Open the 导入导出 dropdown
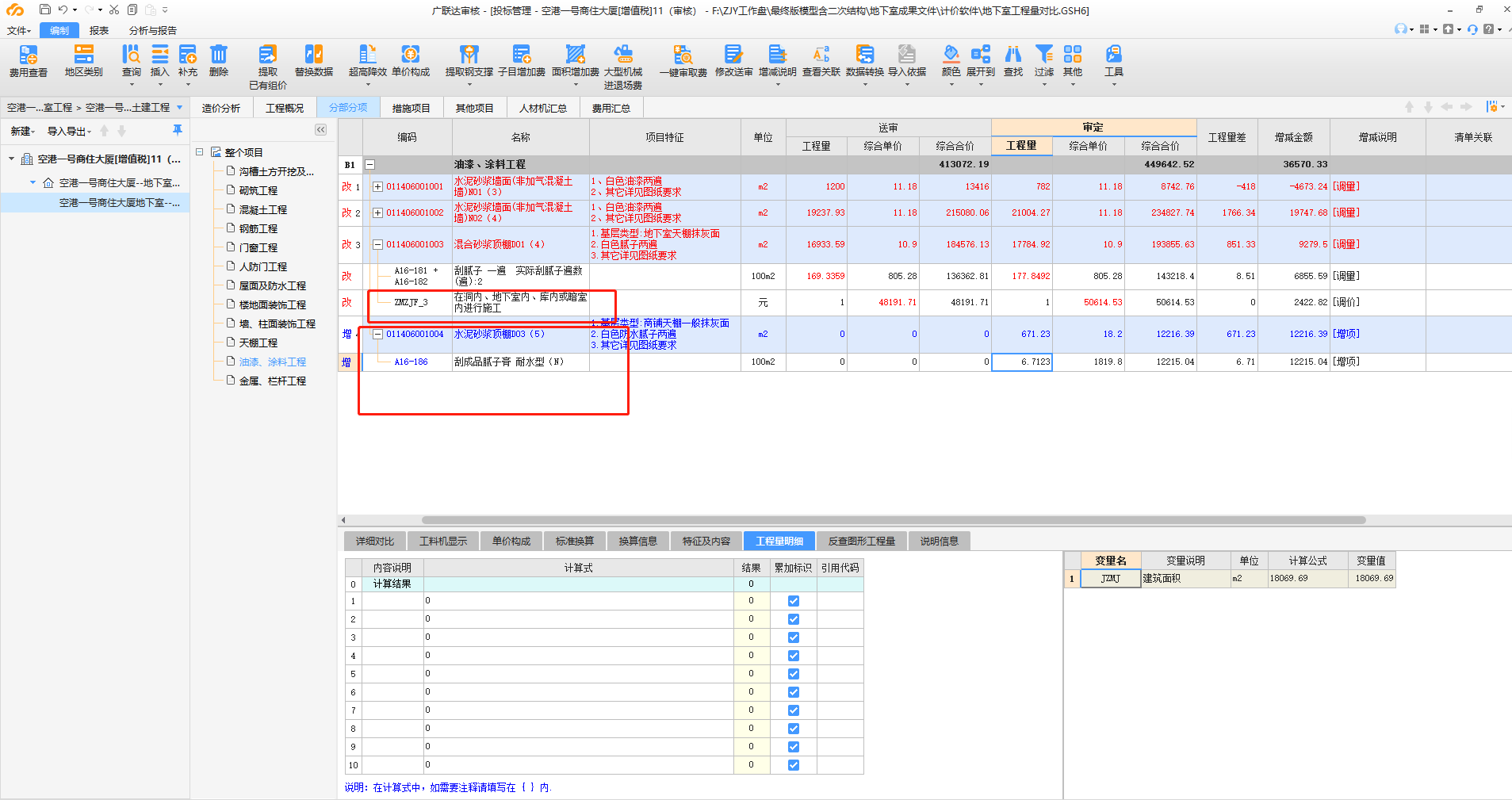 pyautogui.click(x=69, y=132)
